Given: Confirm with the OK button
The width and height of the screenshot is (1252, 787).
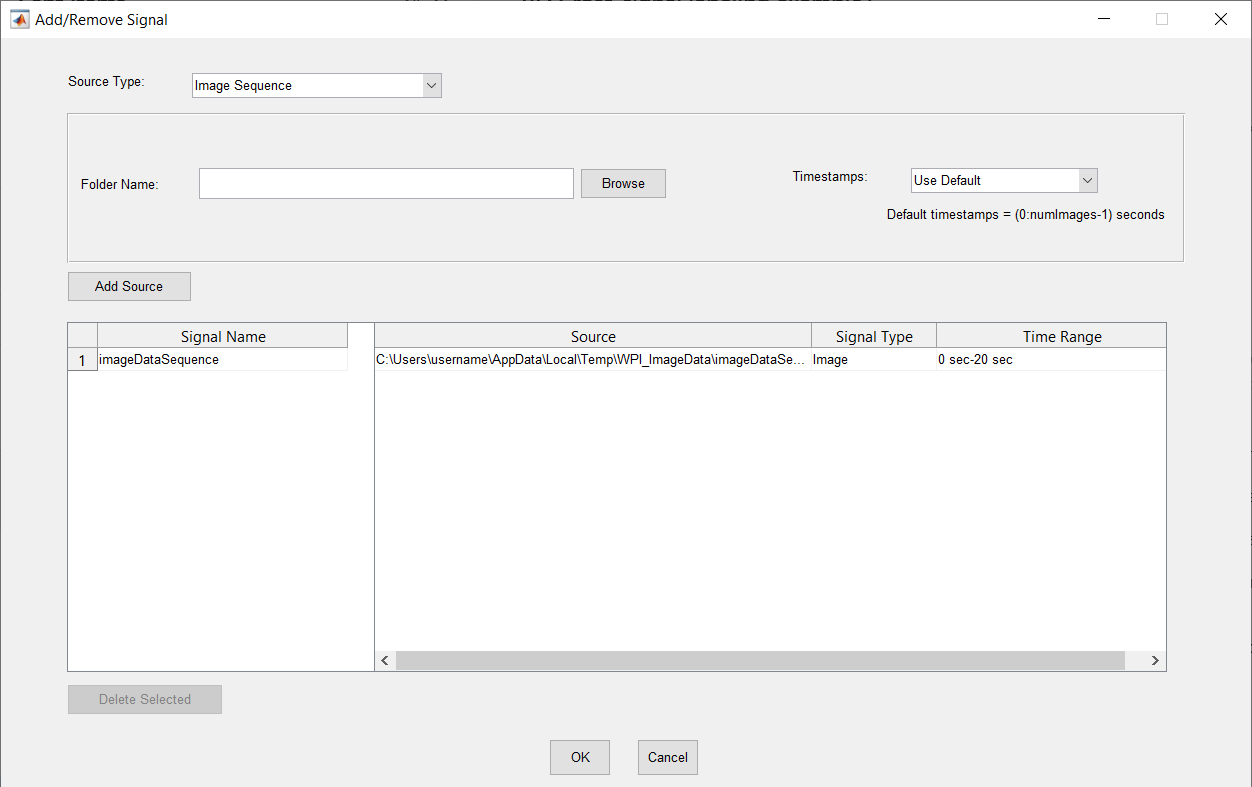Looking at the screenshot, I should pos(580,758).
